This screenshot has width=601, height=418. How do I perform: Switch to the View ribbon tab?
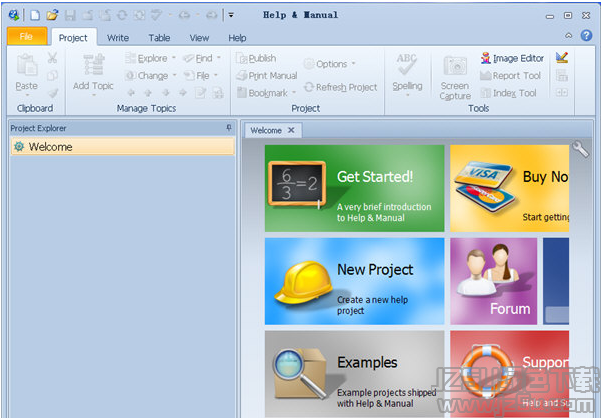(x=199, y=38)
